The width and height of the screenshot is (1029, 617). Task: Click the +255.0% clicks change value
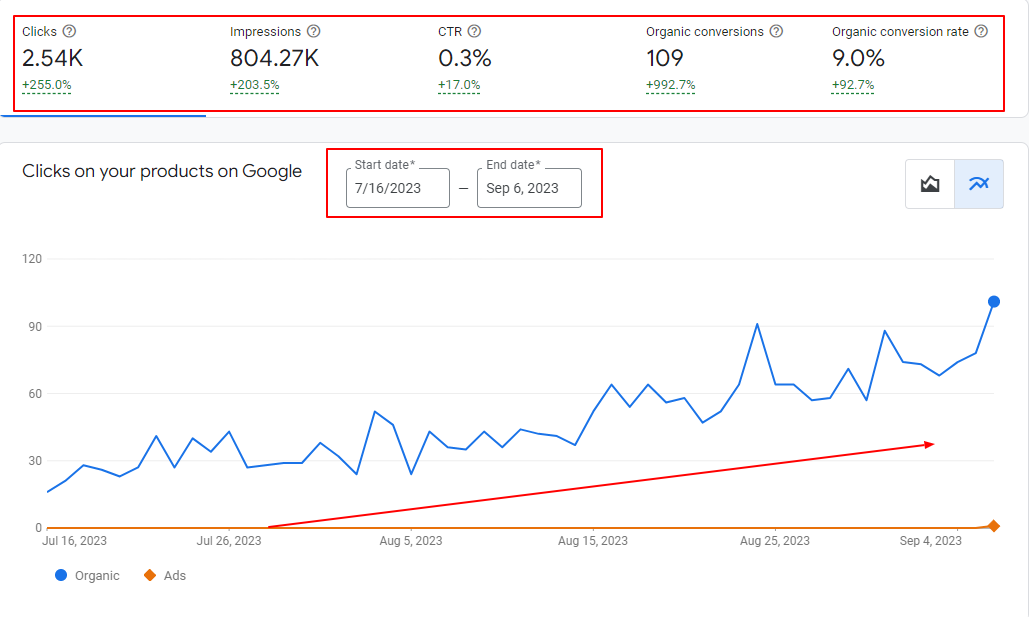coord(47,85)
